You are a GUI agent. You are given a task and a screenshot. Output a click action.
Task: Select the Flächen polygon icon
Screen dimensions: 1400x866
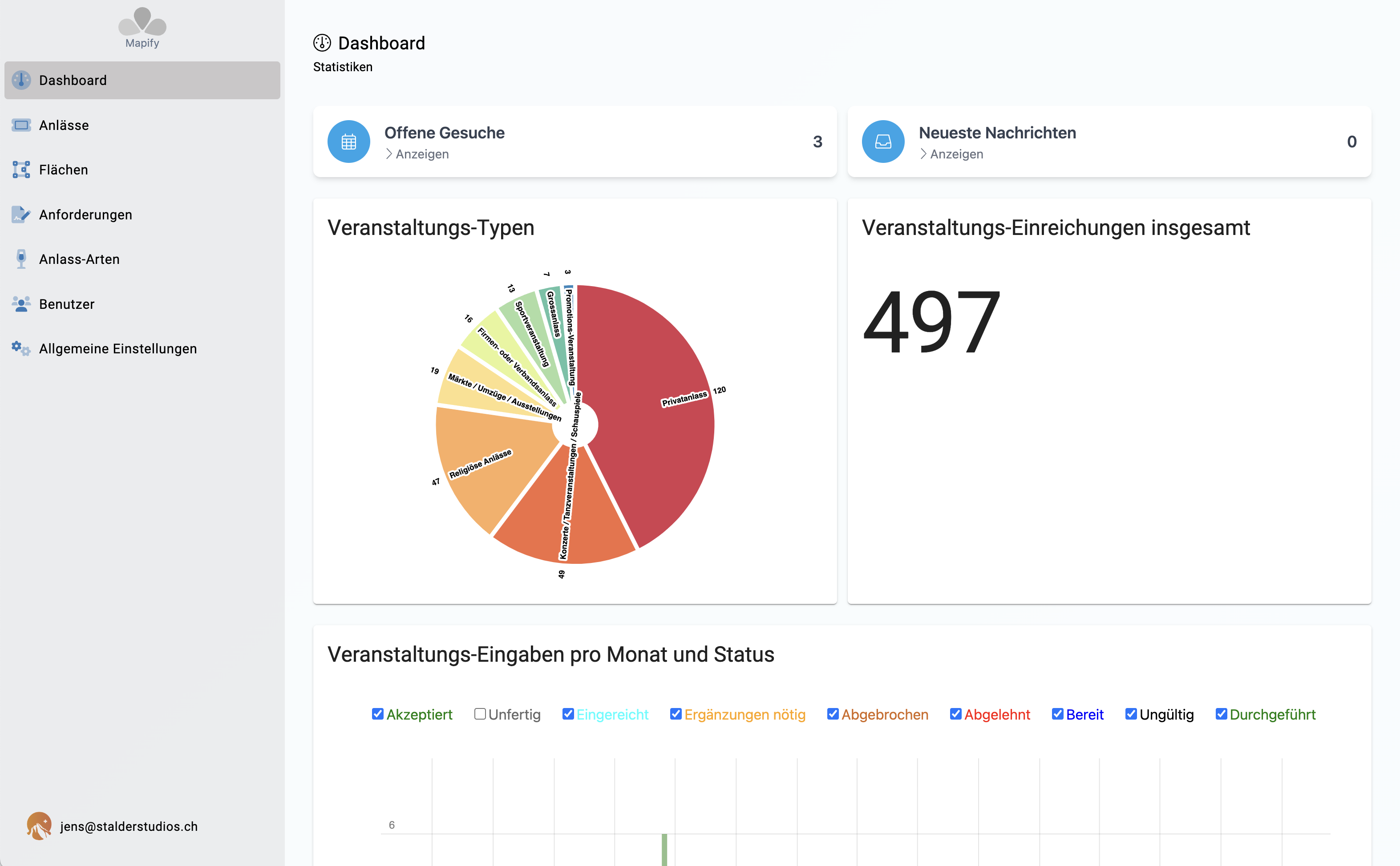[x=20, y=170]
